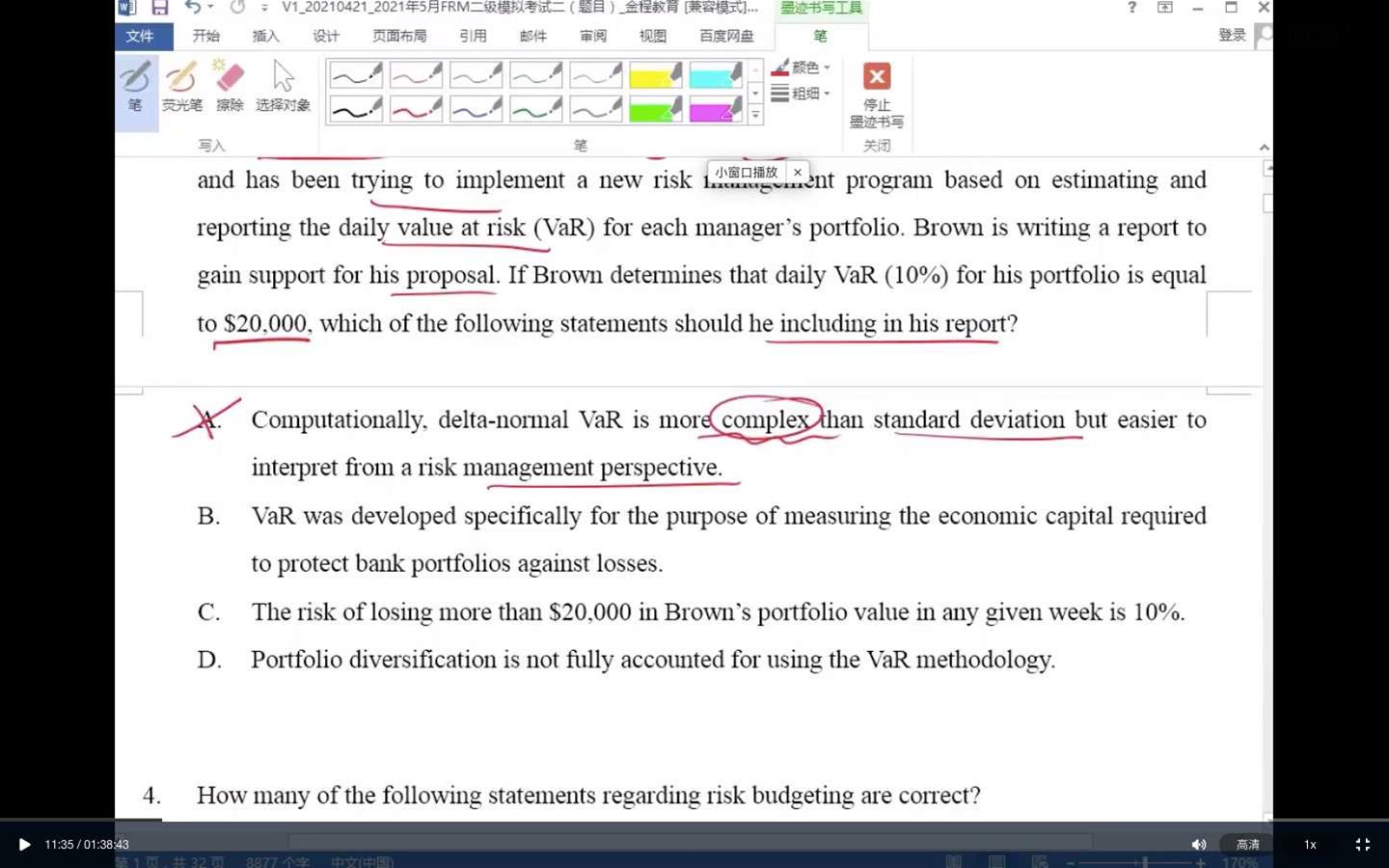Open the 审阅 ribbon tab

(593, 36)
